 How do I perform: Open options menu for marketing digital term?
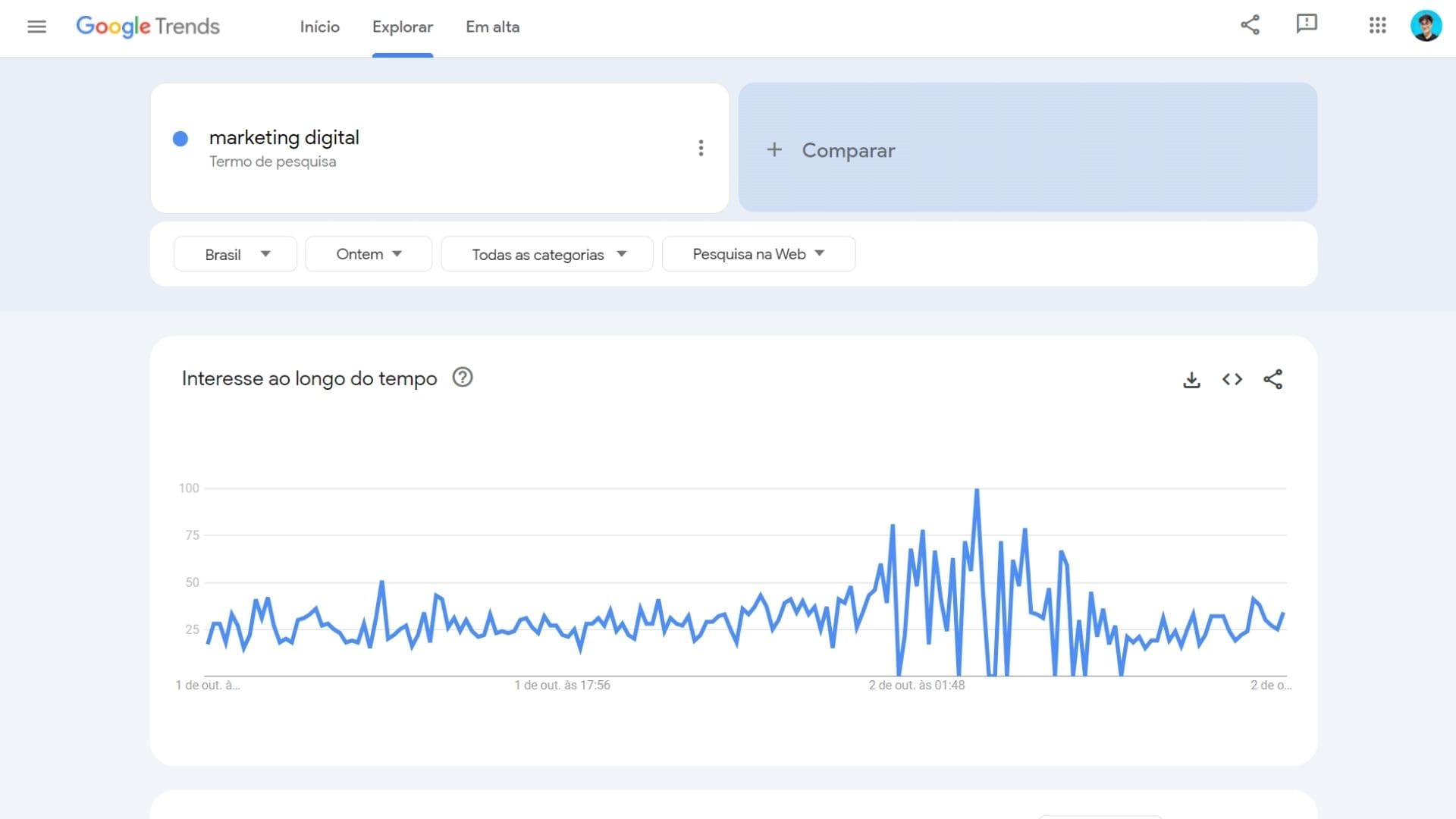tap(701, 148)
